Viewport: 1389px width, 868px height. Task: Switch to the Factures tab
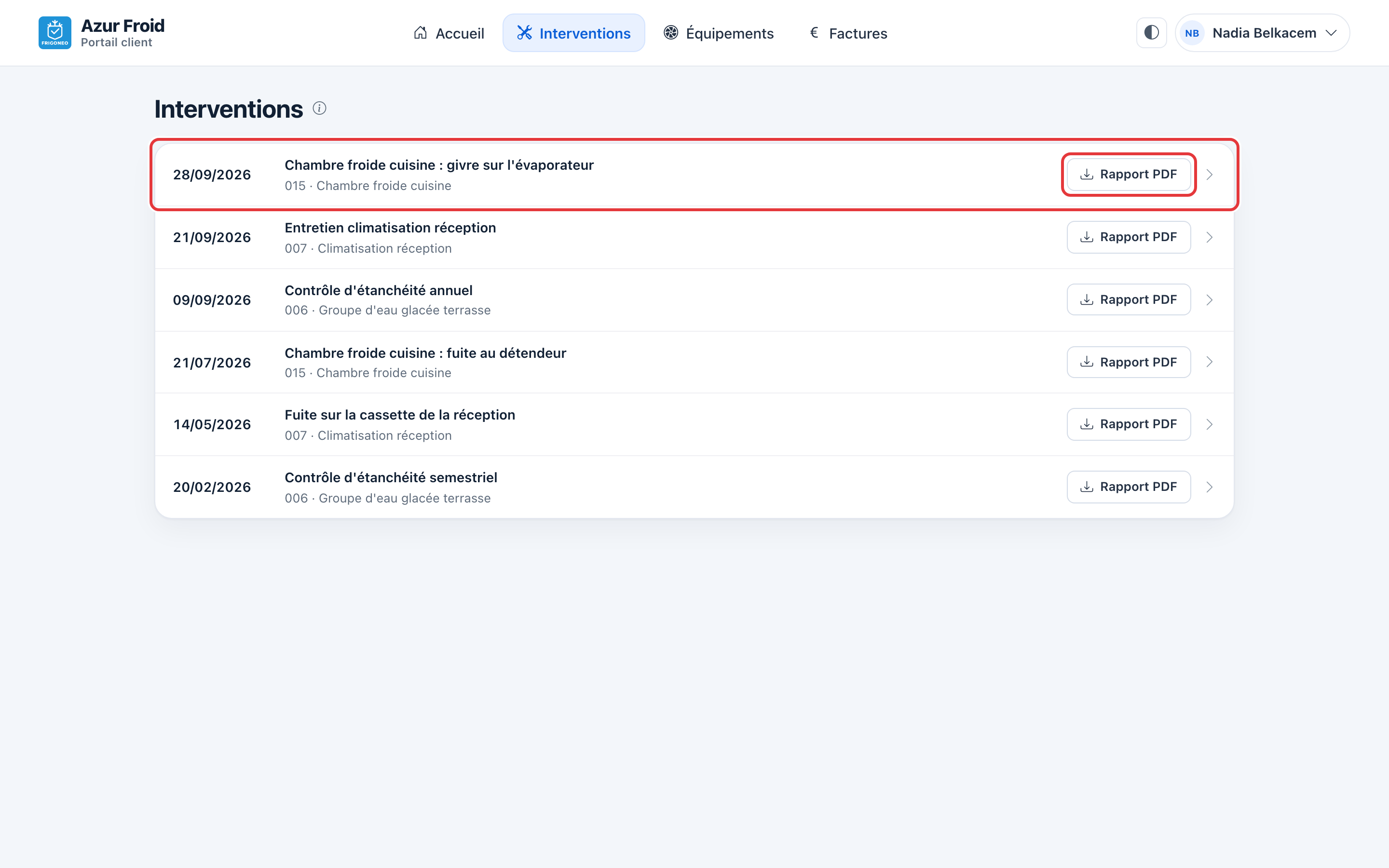click(x=848, y=33)
